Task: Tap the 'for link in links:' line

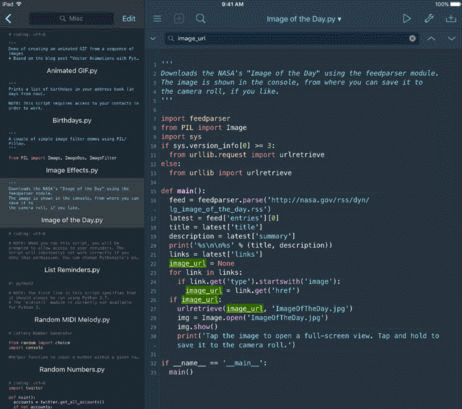Action: click(x=206, y=272)
